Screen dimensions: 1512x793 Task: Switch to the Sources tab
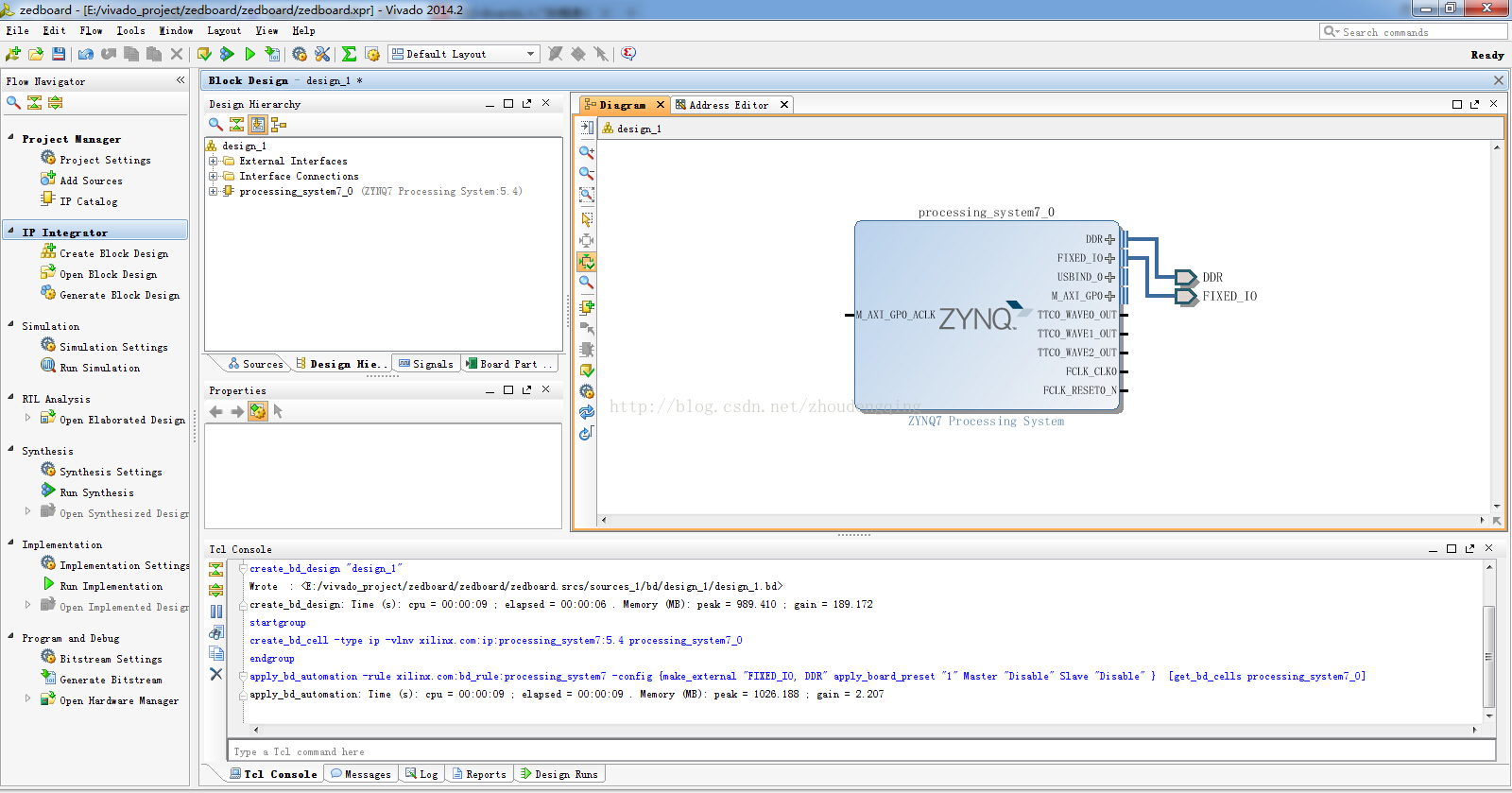click(x=255, y=364)
